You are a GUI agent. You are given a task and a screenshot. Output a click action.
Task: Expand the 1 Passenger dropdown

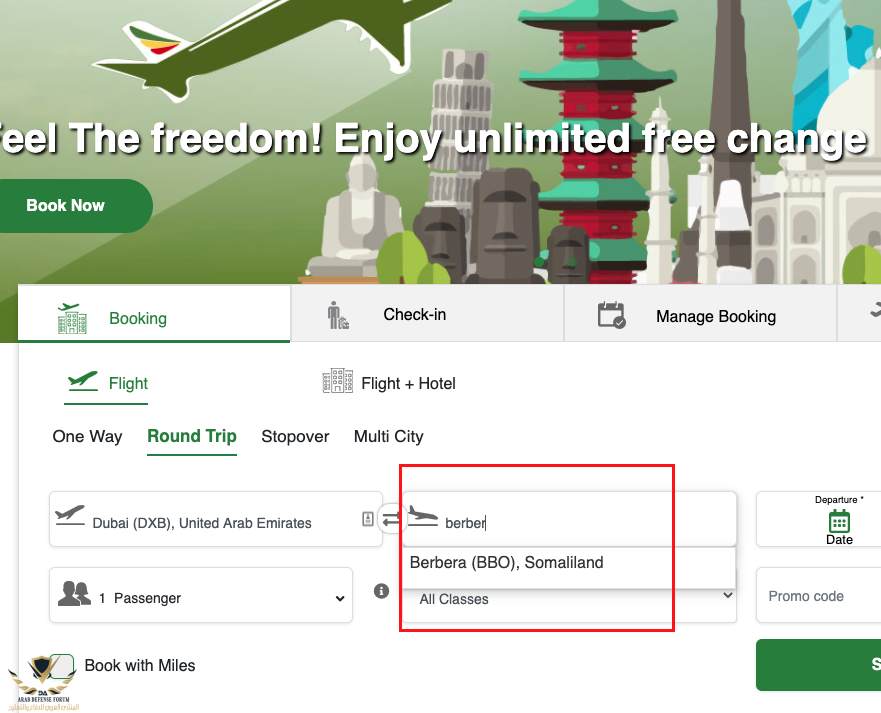click(x=200, y=596)
